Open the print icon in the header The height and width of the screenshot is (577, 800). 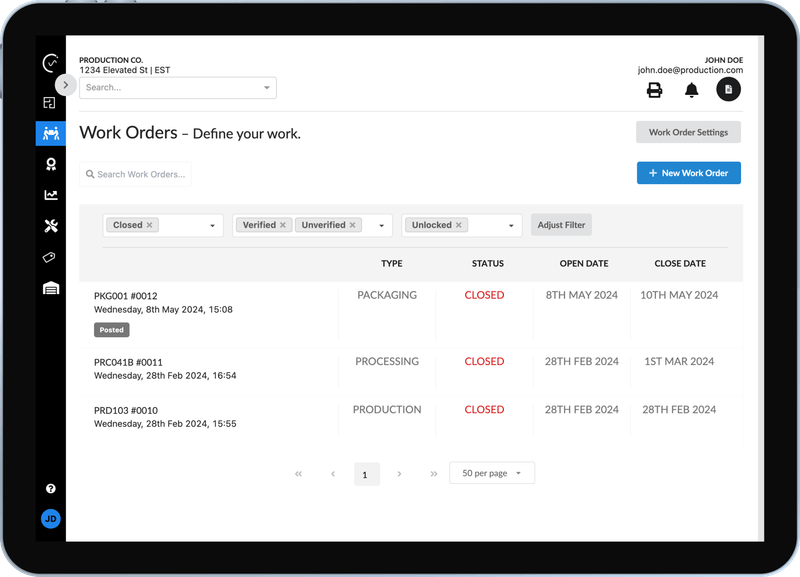point(655,89)
